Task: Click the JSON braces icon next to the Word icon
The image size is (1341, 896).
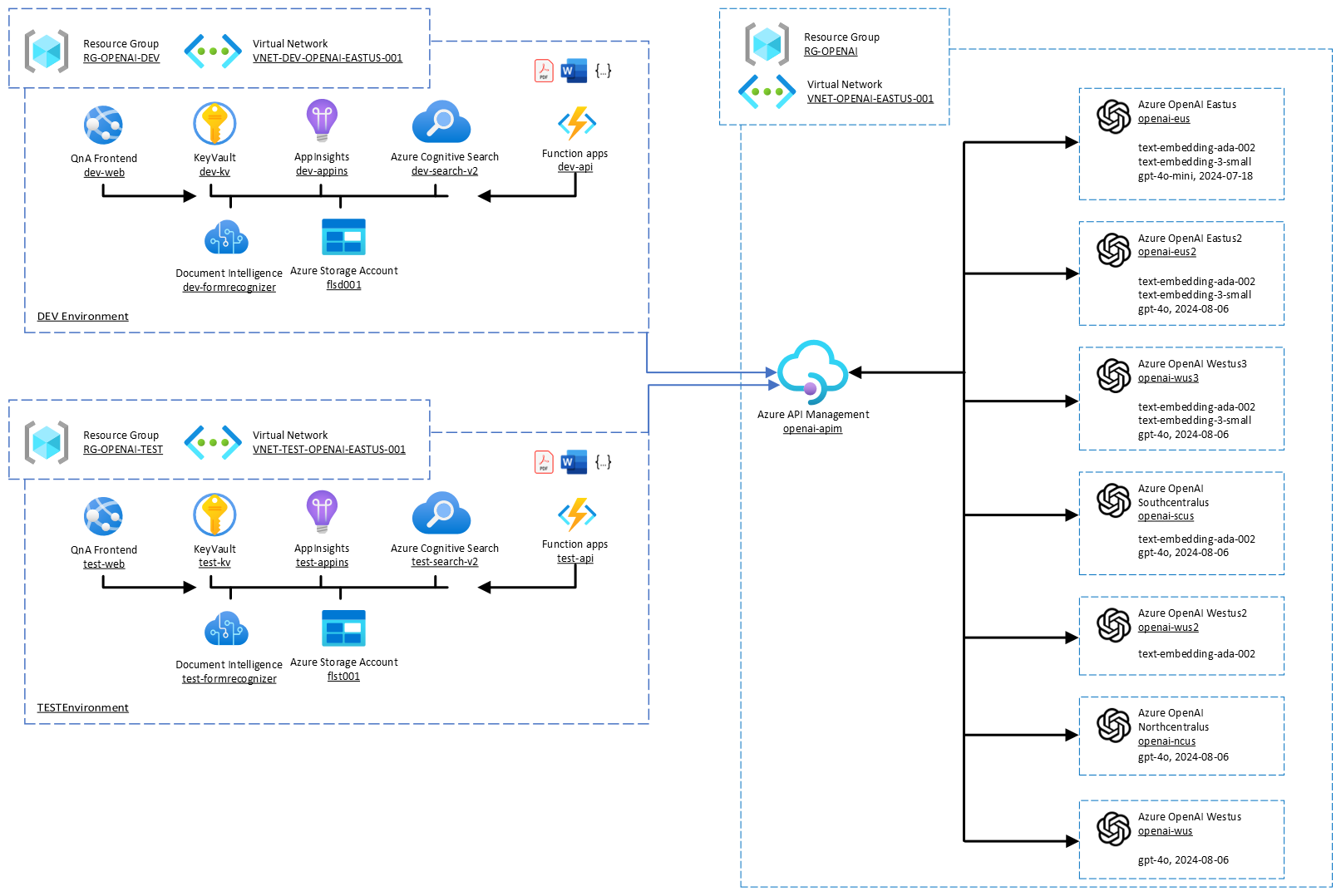Action: point(603,71)
